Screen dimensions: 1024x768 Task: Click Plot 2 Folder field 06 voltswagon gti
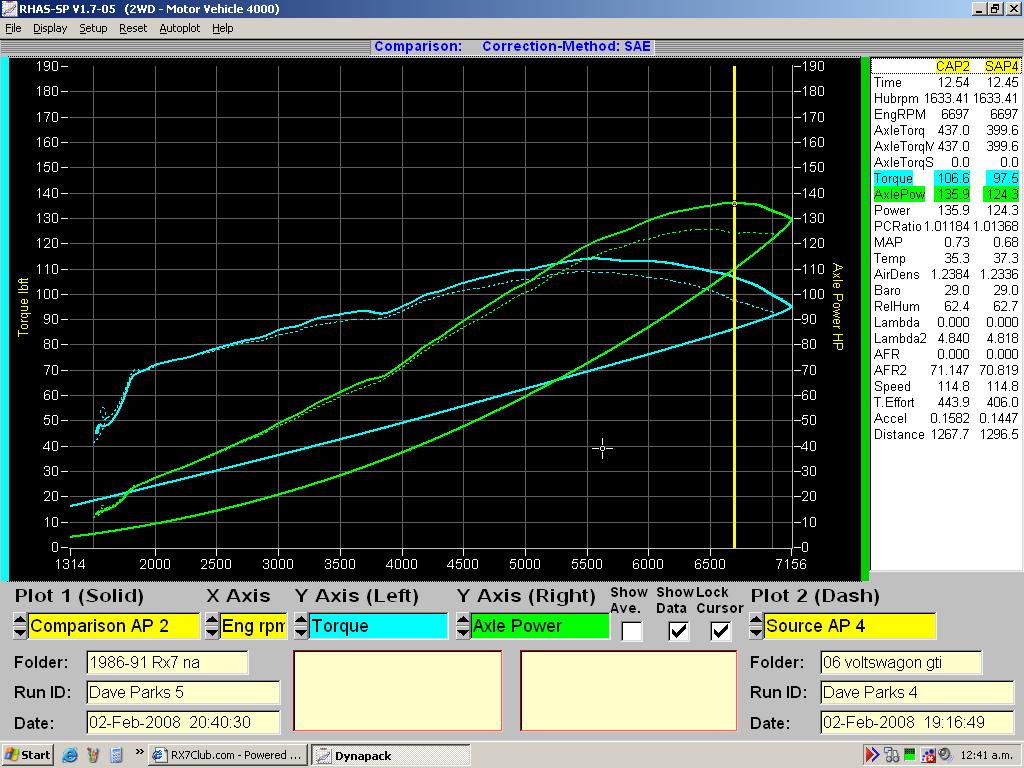pyautogui.click(x=901, y=662)
